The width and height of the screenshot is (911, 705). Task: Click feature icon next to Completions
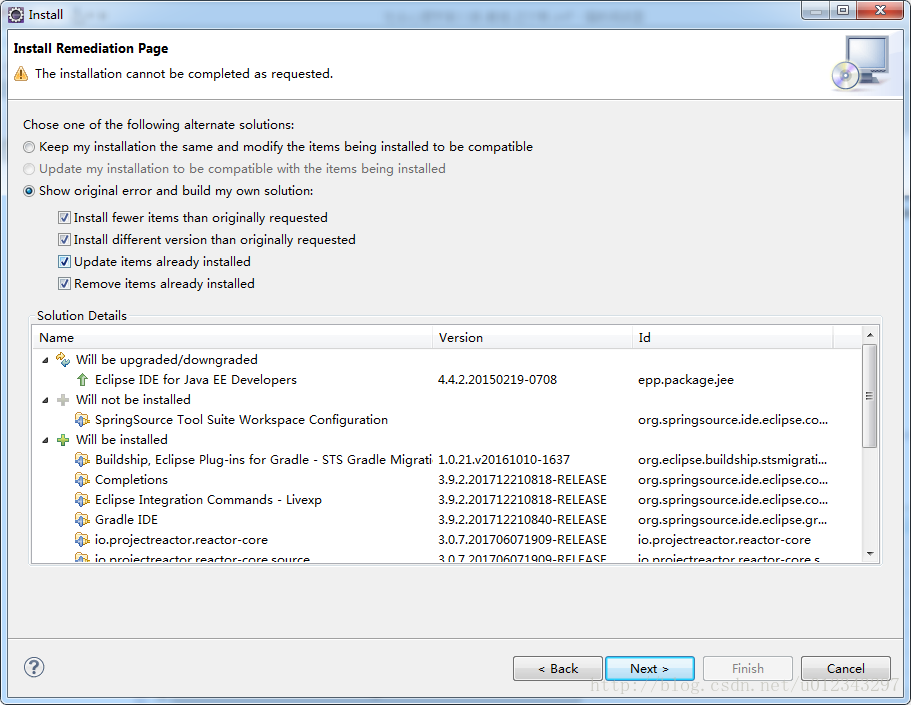pyautogui.click(x=82, y=479)
